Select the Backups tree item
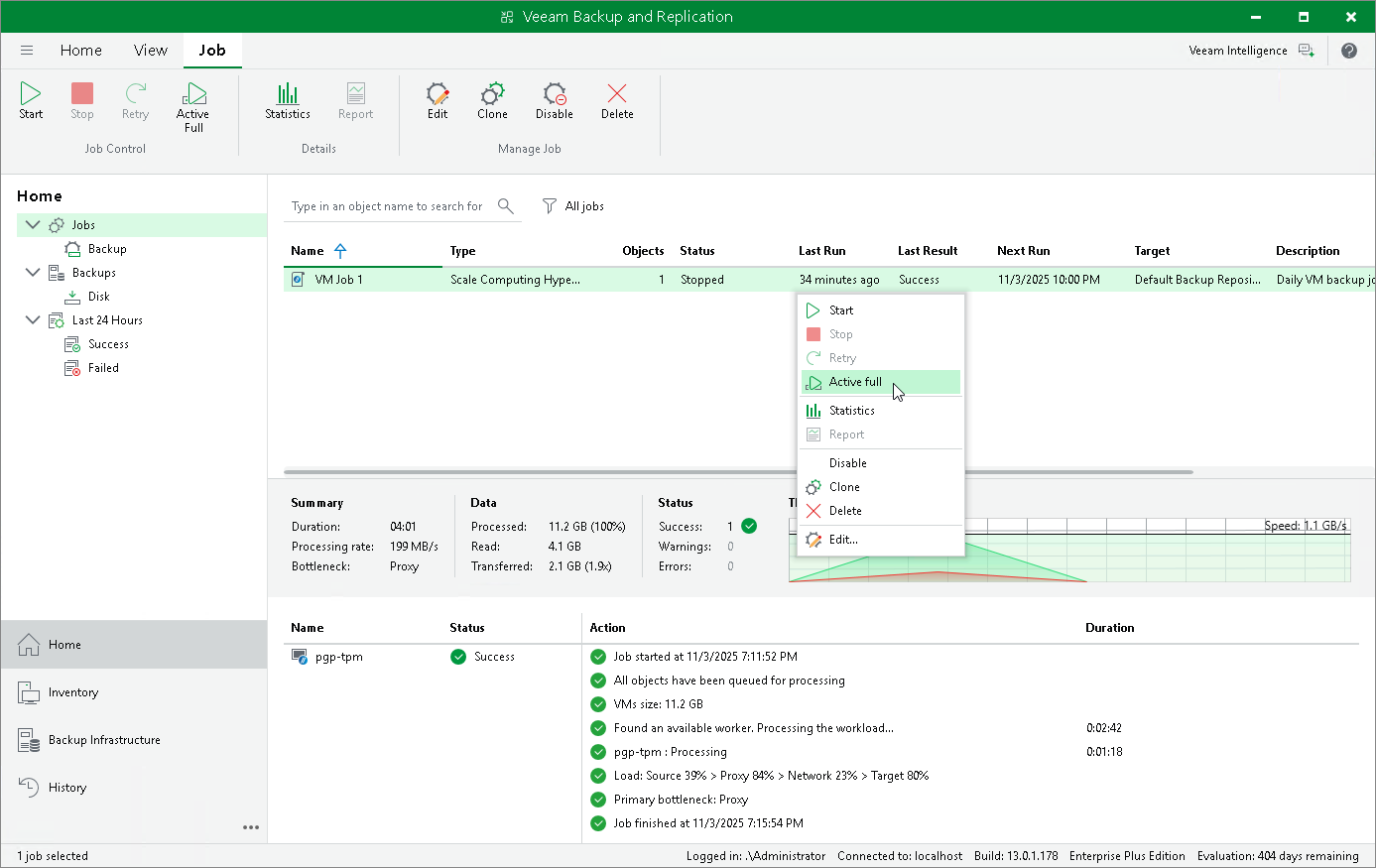Screen dimensions: 1376x868 coord(94,273)
